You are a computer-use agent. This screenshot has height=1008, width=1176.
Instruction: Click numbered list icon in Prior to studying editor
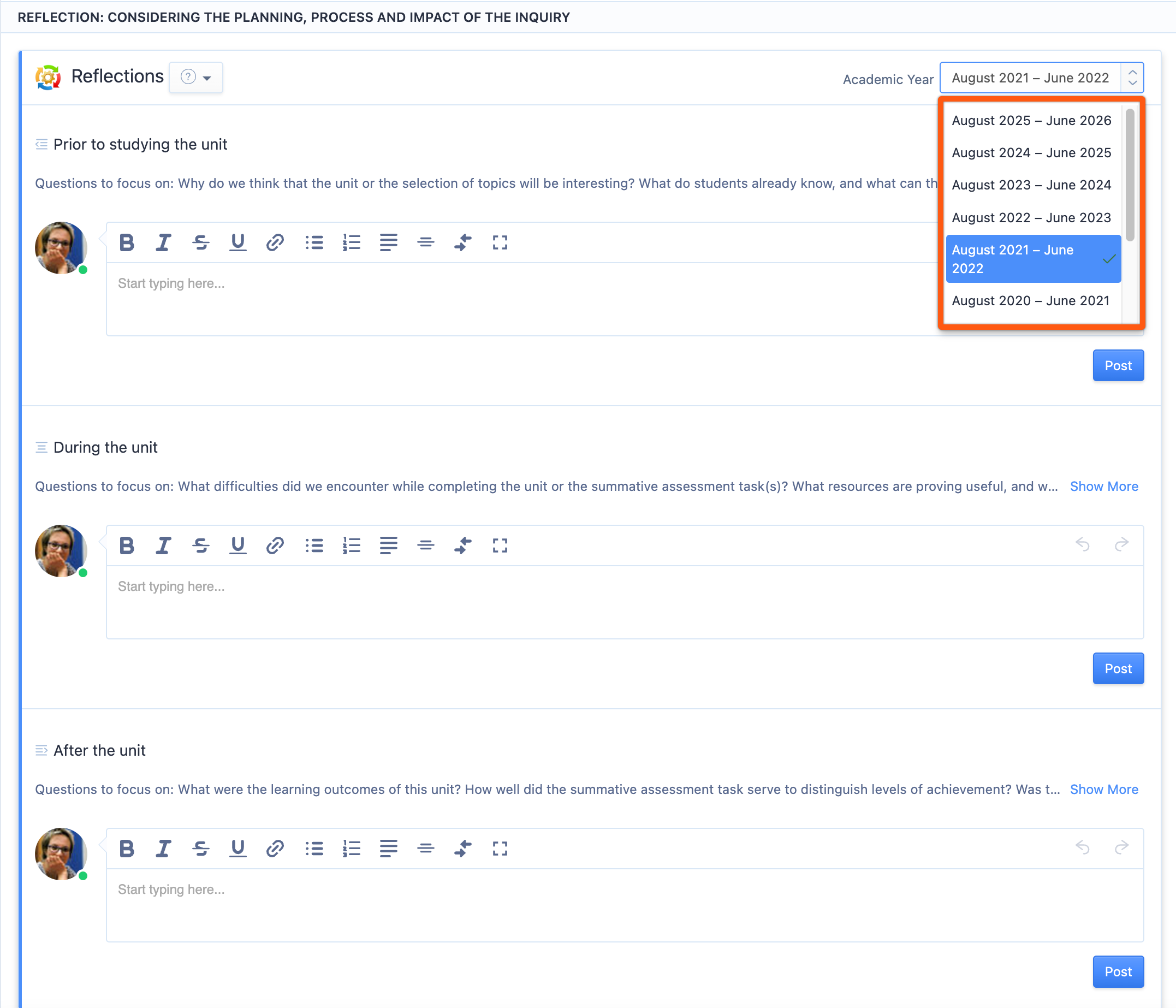click(x=351, y=242)
